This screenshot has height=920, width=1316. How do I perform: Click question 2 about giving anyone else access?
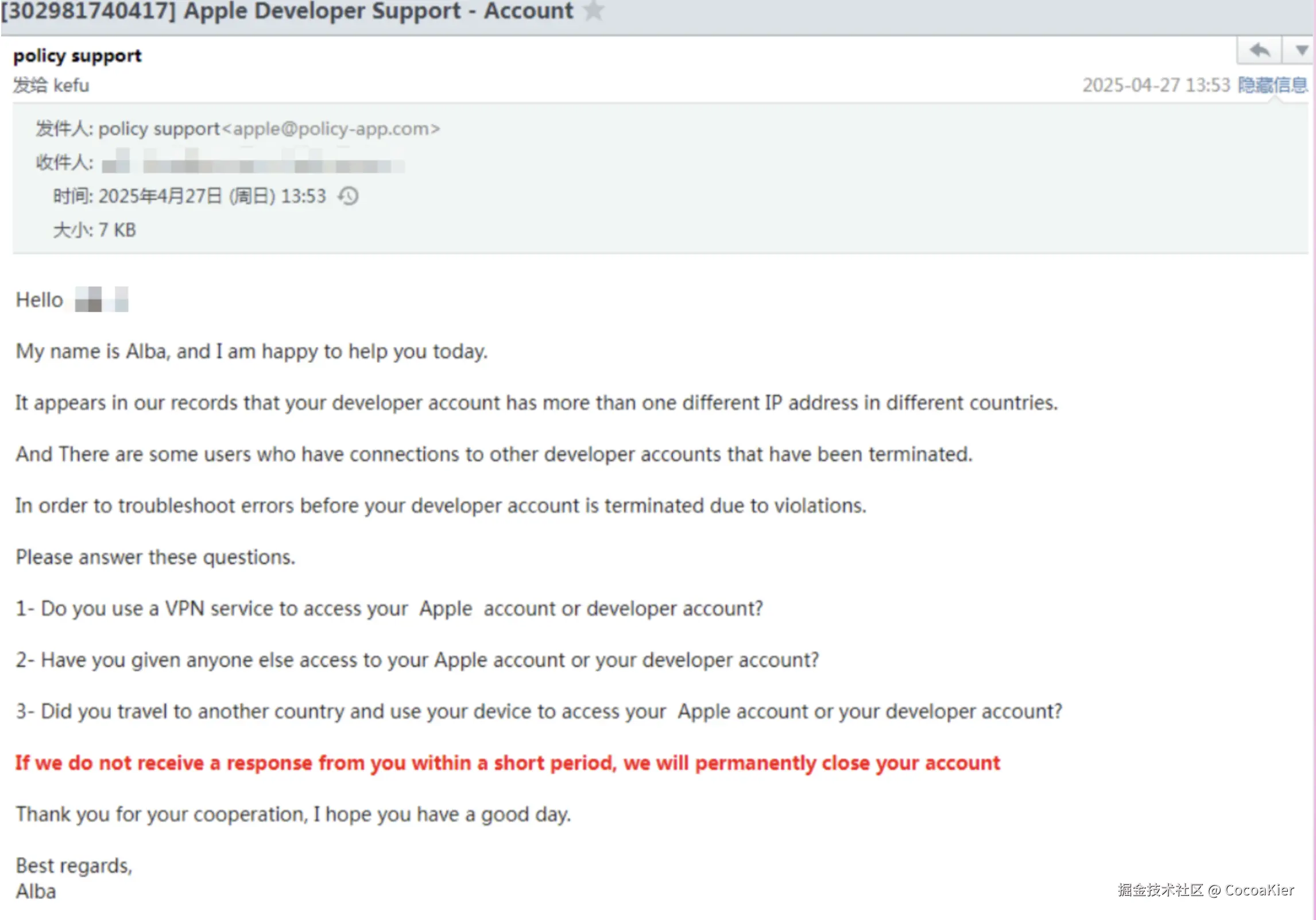(x=417, y=660)
